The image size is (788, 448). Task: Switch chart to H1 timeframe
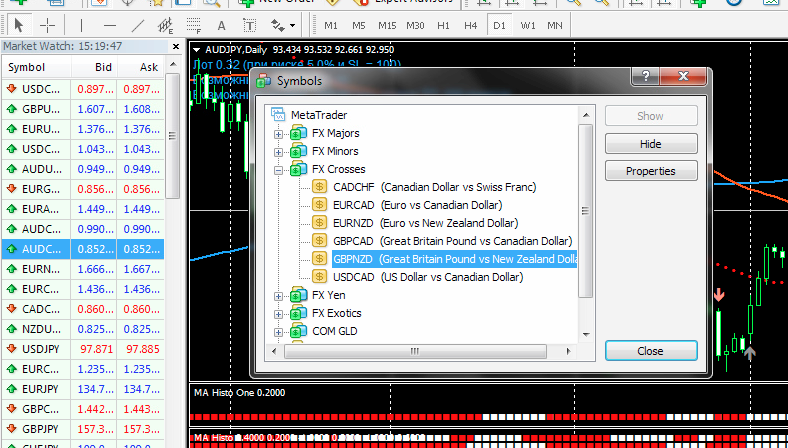pyautogui.click(x=443, y=26)
